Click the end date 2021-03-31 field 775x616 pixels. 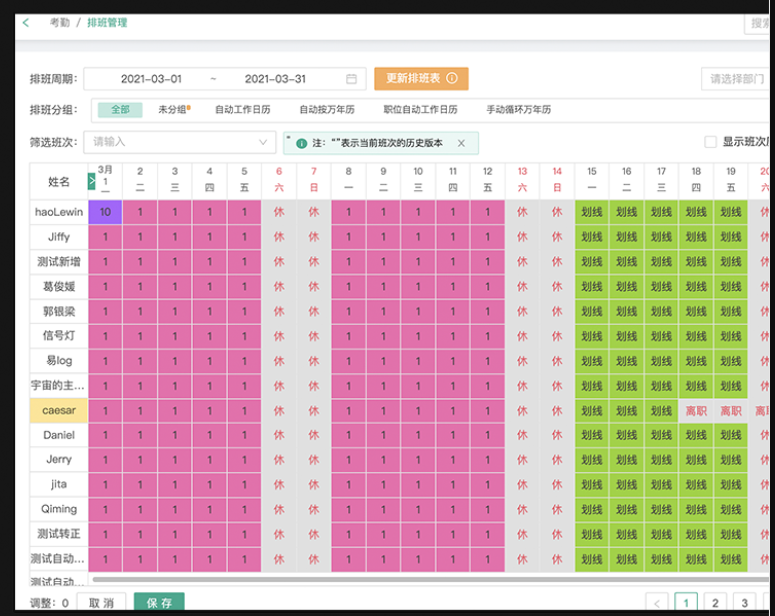click(275, 79)
